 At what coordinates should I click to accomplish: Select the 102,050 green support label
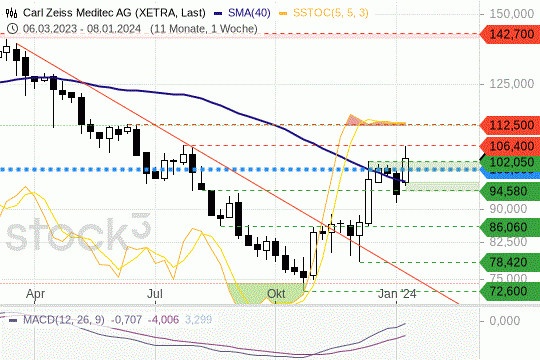tap(510, 162)
